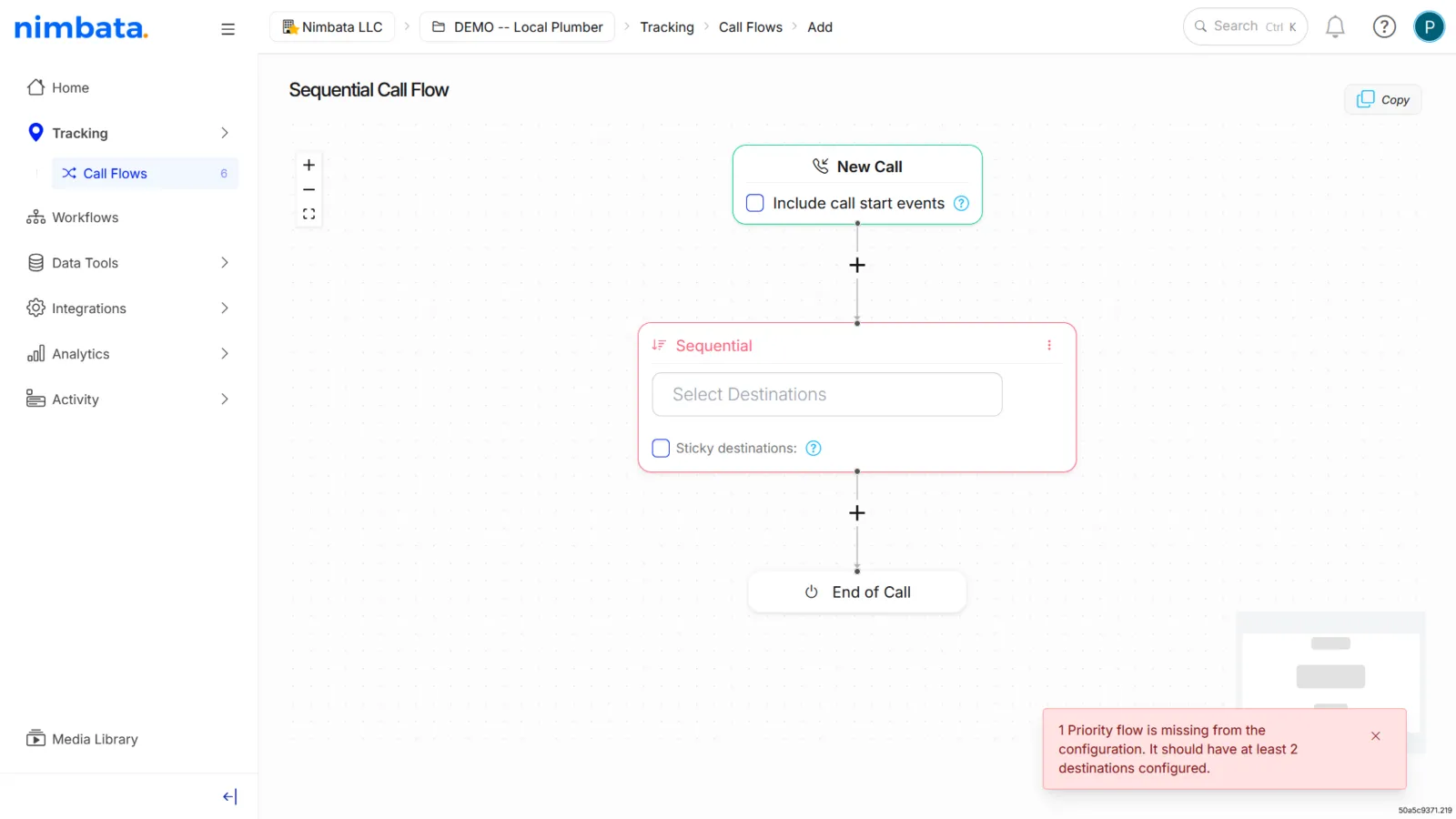Viewport: 1456px width, 819px height.
Task: Select the New Call node title
Action: coord(869,167)
